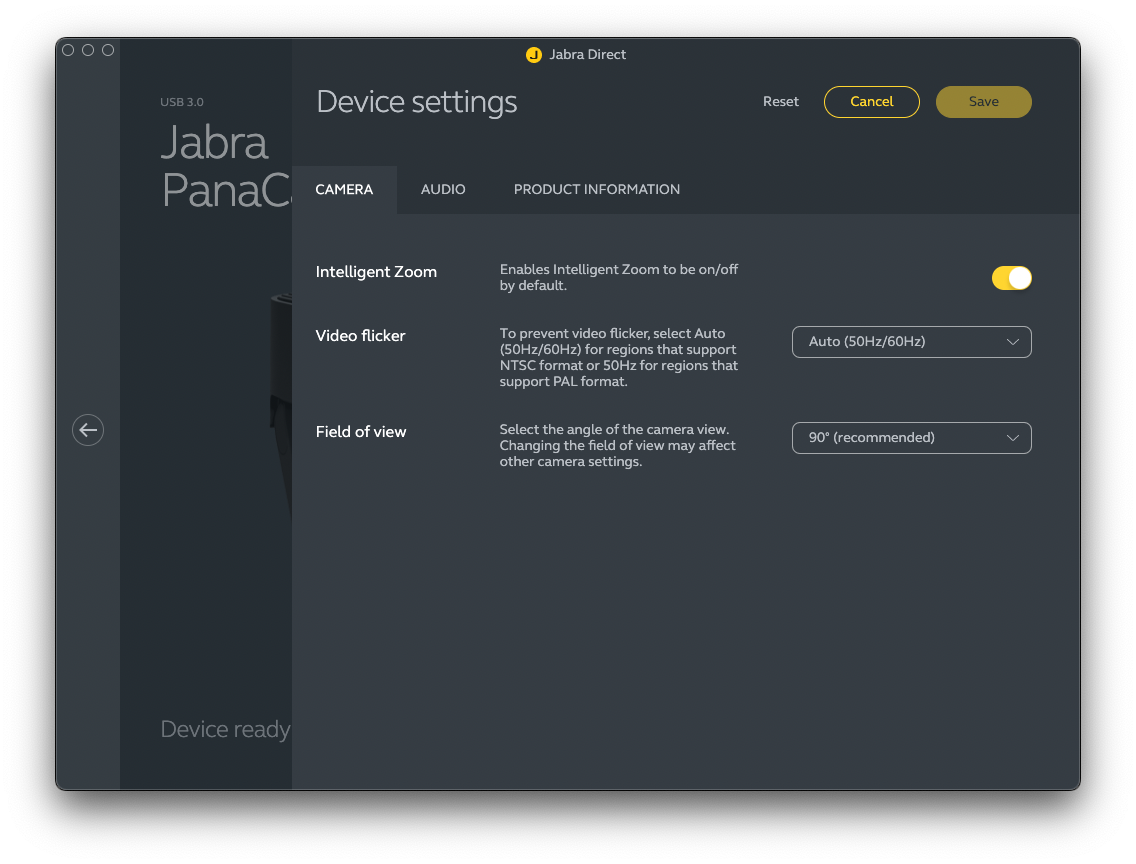1136x864 pixels.
Task: Click the Jabra Direct logo icon
Action: point(534,55)
